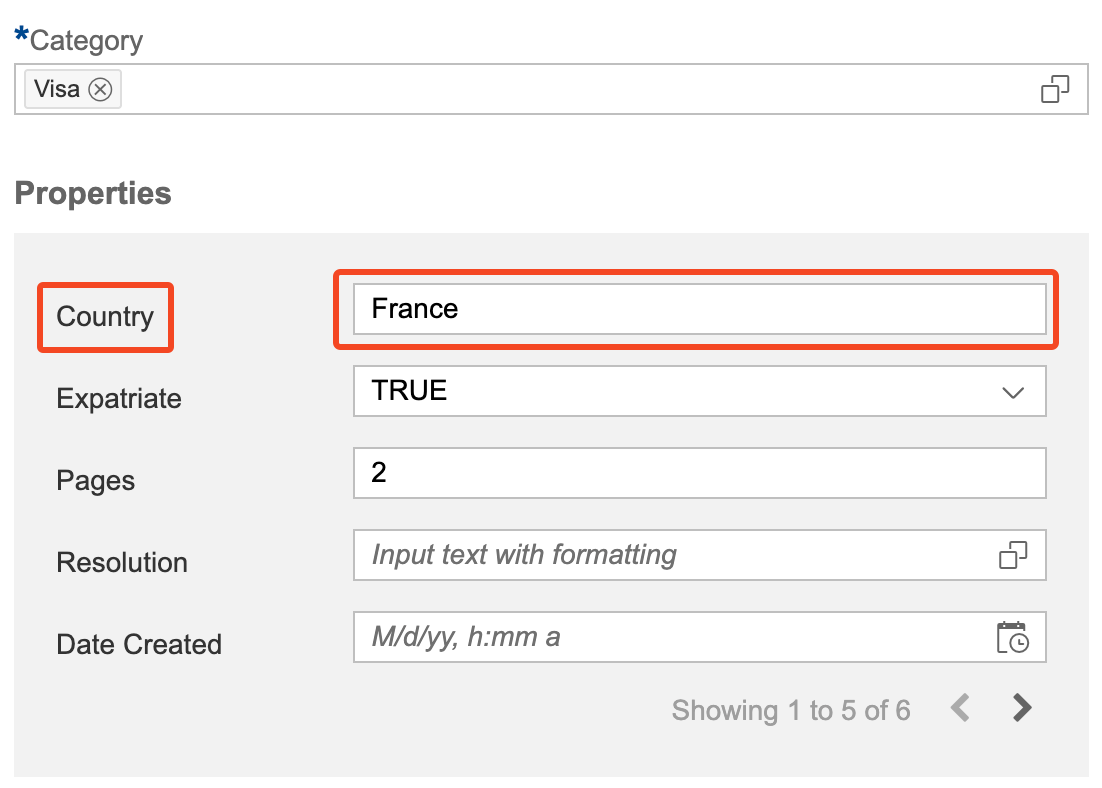Click the Pages property label
The image size is (1102, 788).
(x=95, y=481)
